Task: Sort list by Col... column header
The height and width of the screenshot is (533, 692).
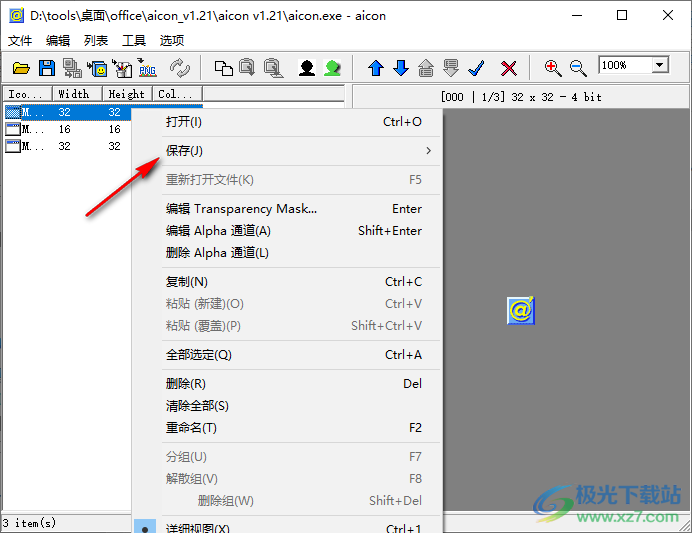Action: (x=177, y=94)
